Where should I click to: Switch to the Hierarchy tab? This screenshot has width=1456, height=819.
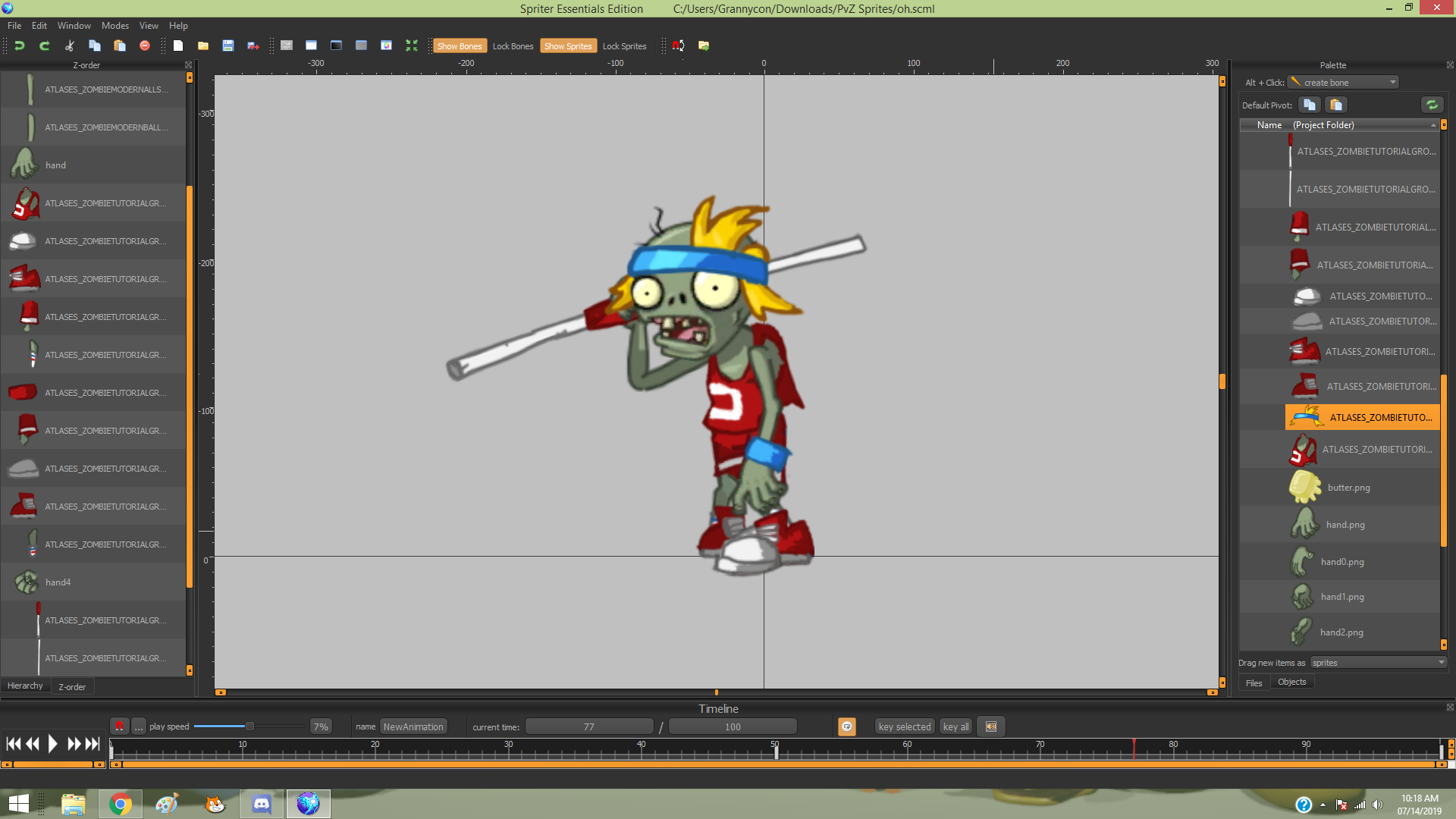click(25, 686)
